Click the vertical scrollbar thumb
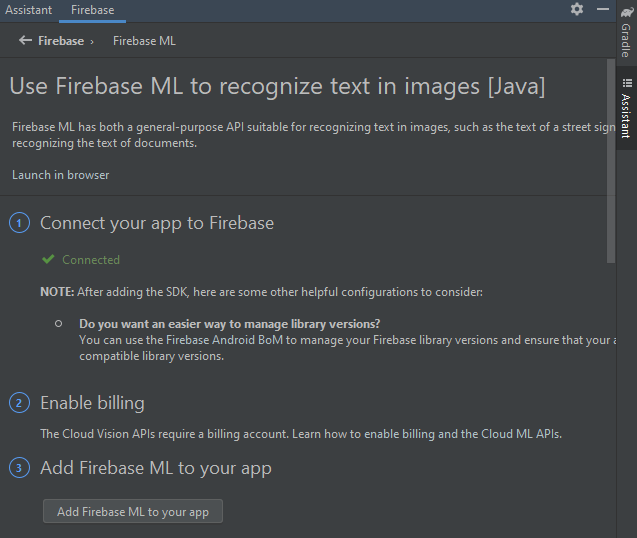 pos(611,160)
